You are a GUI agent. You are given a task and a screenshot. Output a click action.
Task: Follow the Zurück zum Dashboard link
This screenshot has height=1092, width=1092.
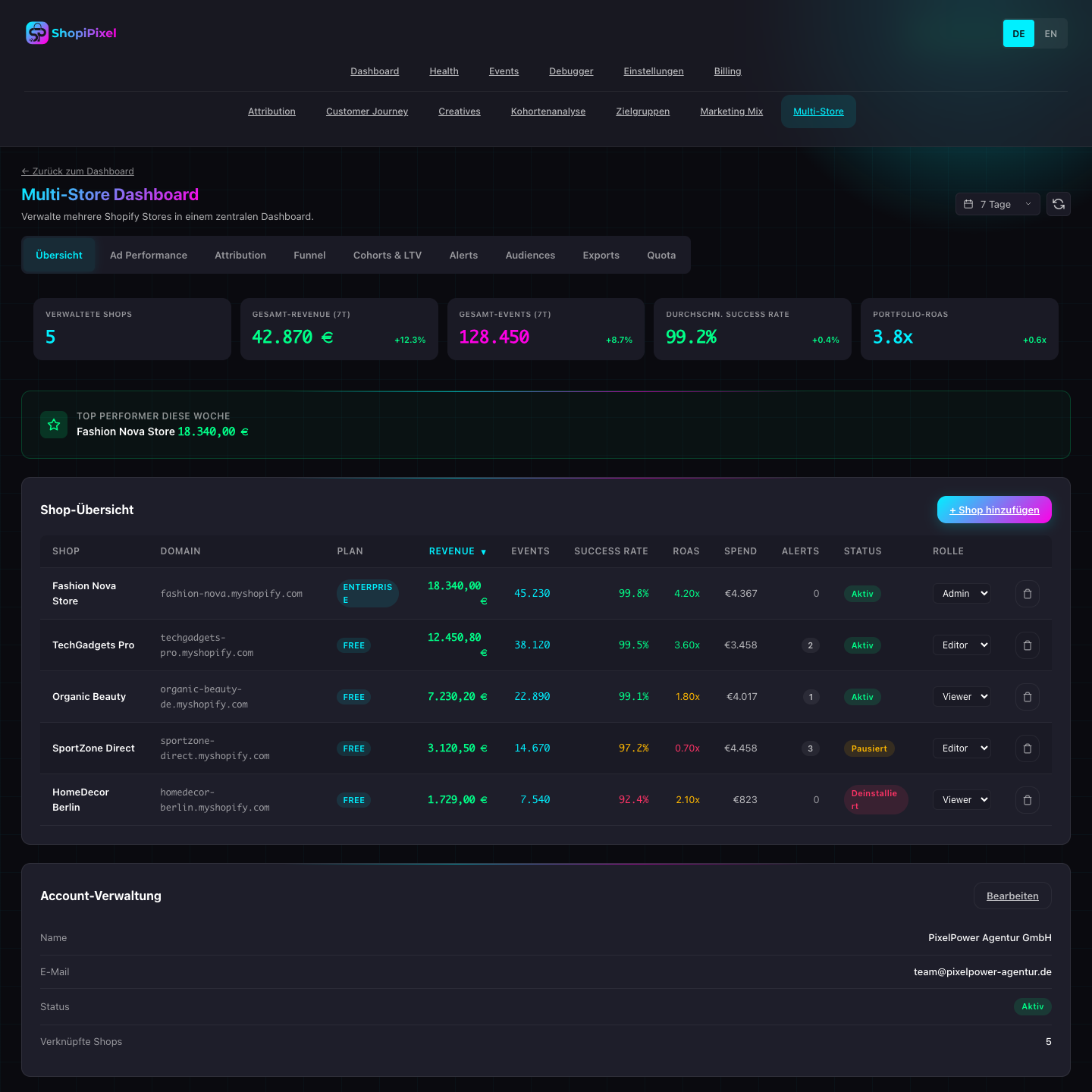point(77,171)
